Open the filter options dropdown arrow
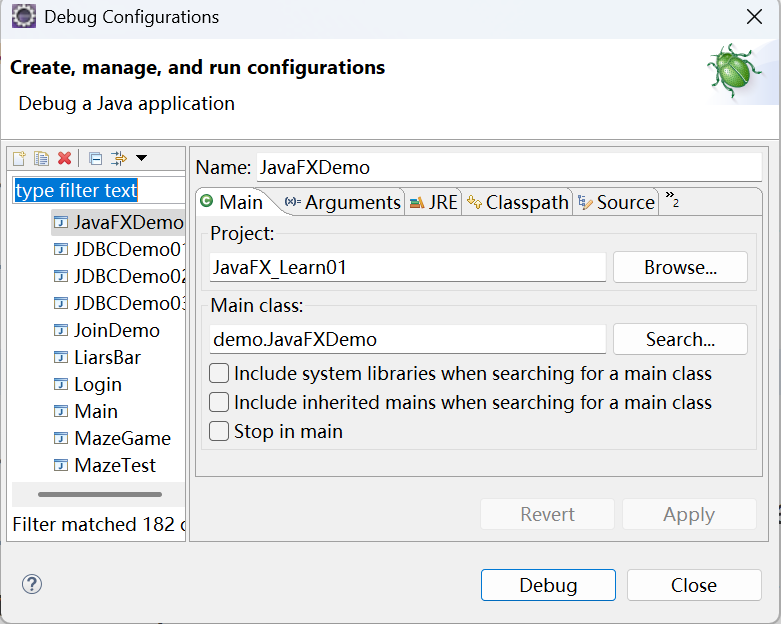781x624 pixels. [x=141, y=158]
